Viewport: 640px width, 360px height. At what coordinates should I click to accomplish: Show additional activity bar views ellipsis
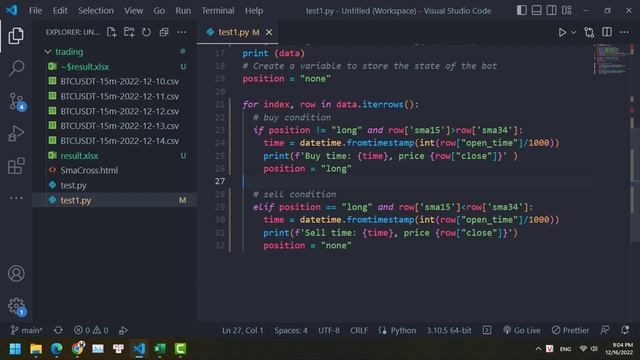(16, 198)
